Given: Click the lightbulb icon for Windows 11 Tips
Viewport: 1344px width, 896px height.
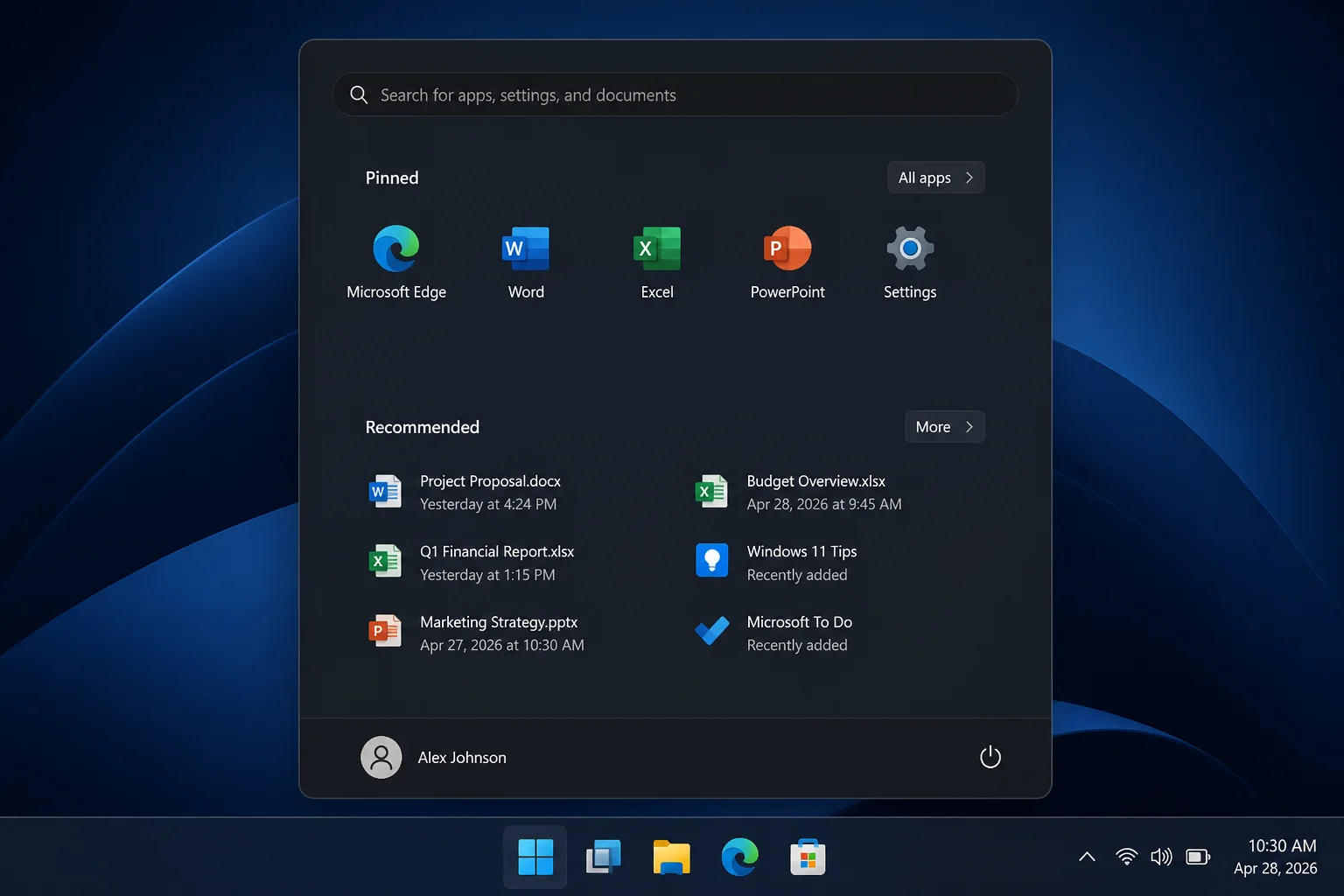Looking at the screenshot, I should pyautogui.click(x=711, y=560).
